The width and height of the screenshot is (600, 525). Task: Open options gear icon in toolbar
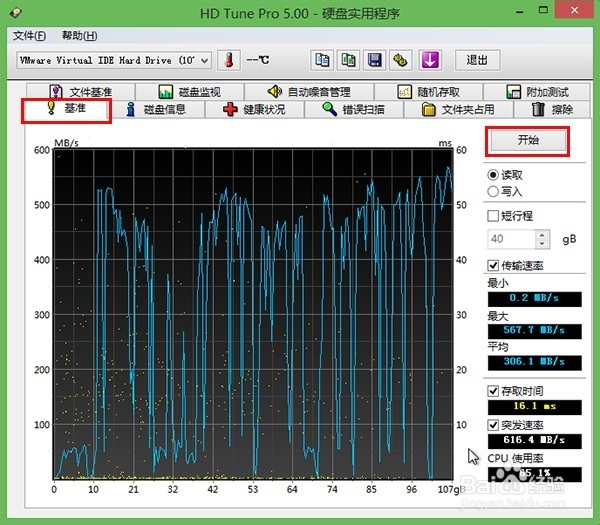[400, 60]
